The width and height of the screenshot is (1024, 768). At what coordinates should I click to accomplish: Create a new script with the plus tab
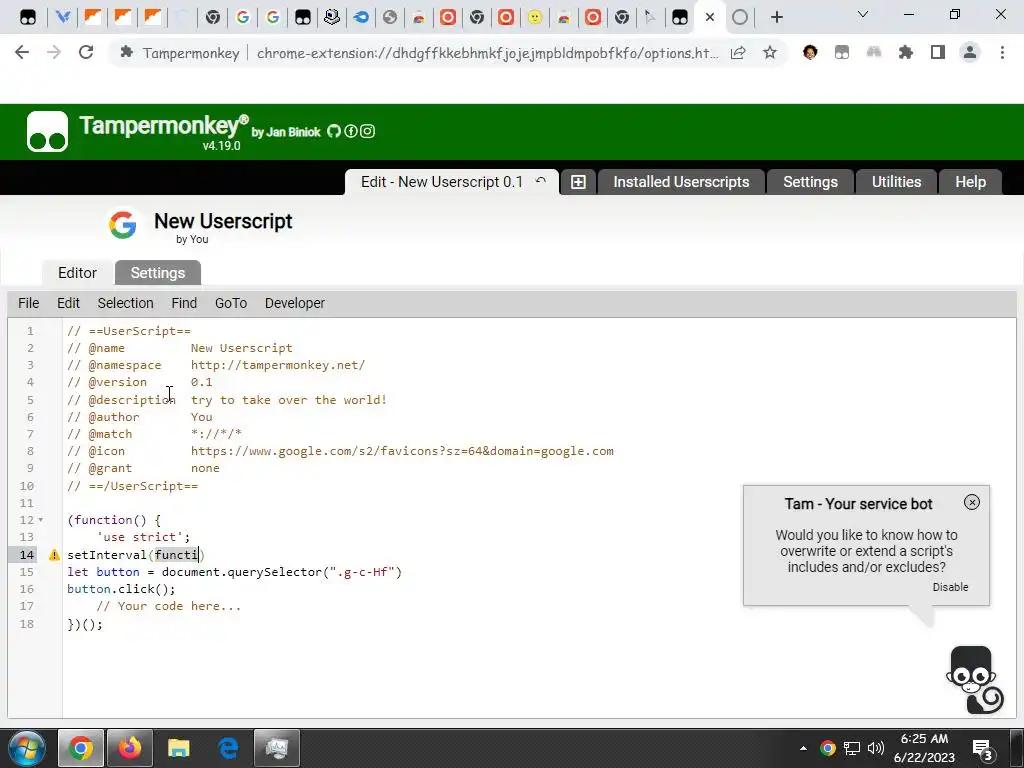(578, 182)
